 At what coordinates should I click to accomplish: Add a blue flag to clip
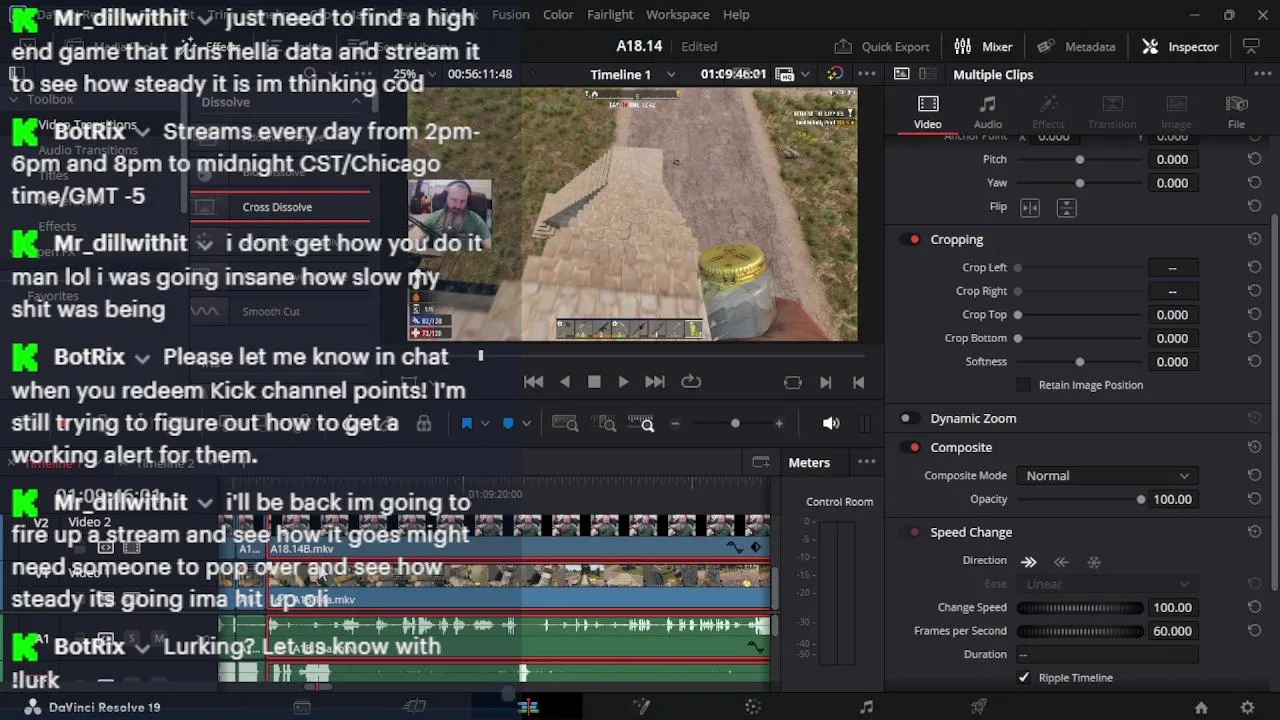click(x=466, y=424)
